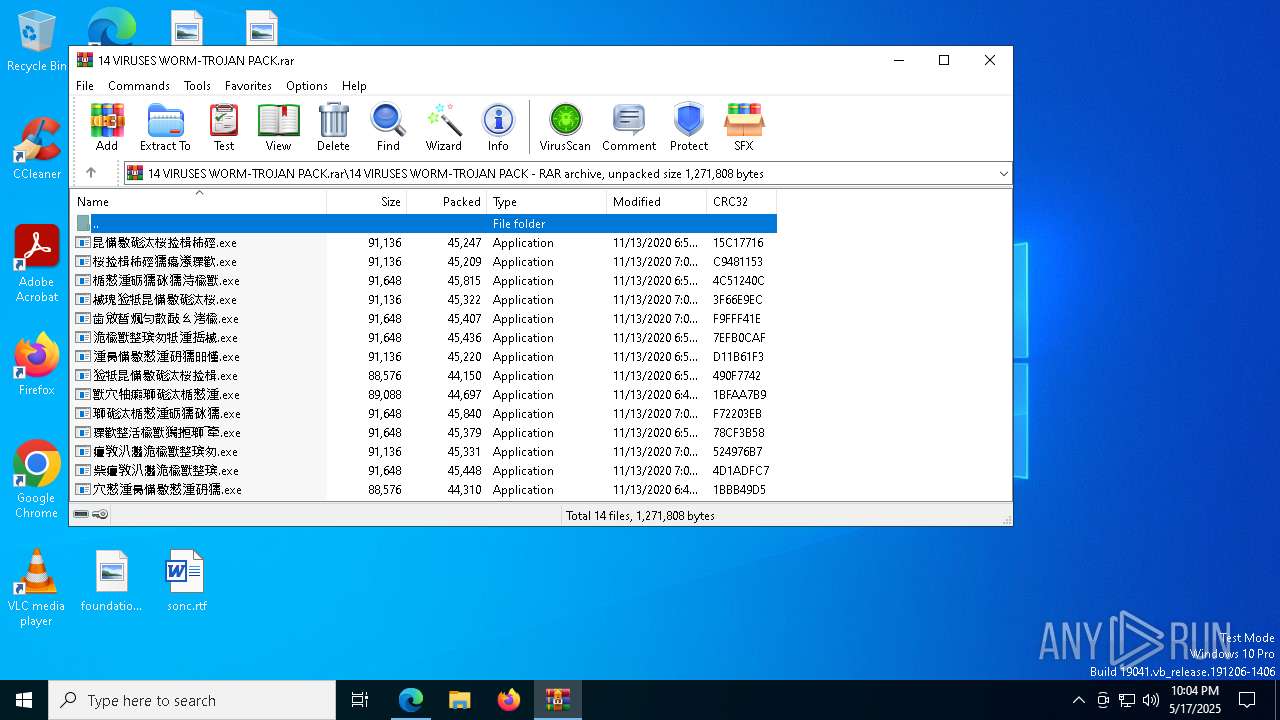
Task: Open the notification center icon
Action: tap(1248, 700)
